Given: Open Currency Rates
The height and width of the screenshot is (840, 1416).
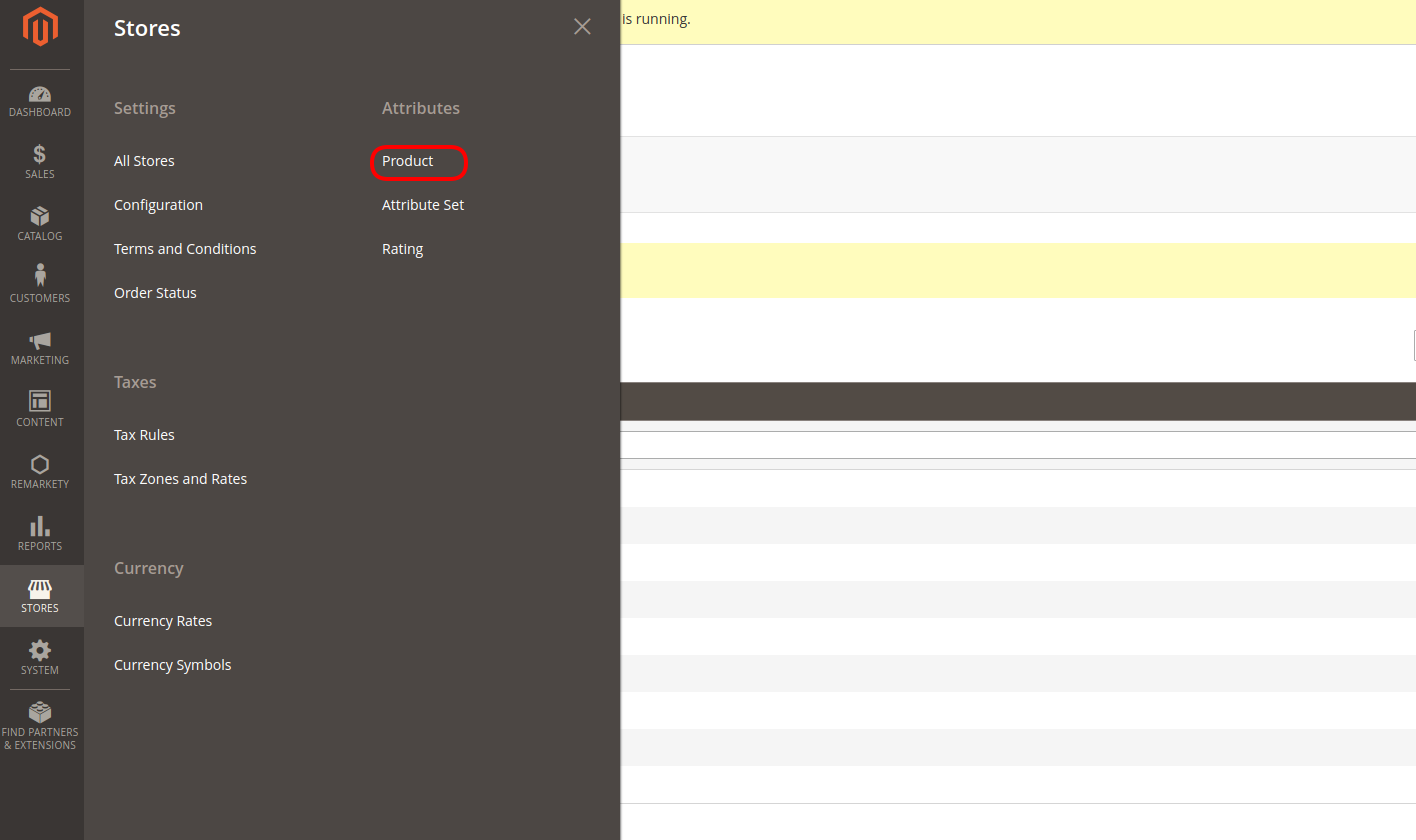Looking at the screenshot, I should pyautogui.click(x=163, y=621).
